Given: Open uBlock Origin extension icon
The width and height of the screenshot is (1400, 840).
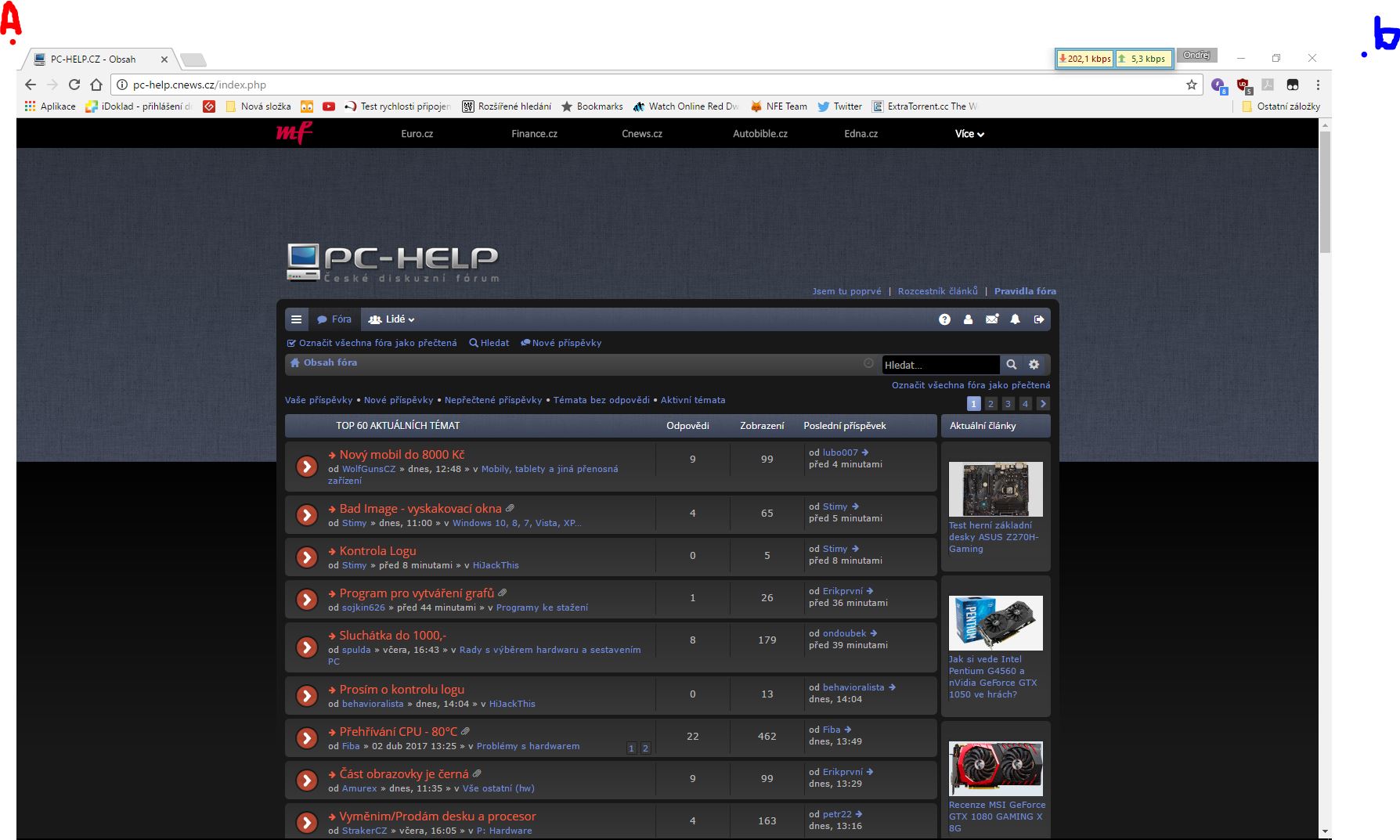Looking at the screenshot, I should 1243,85.
